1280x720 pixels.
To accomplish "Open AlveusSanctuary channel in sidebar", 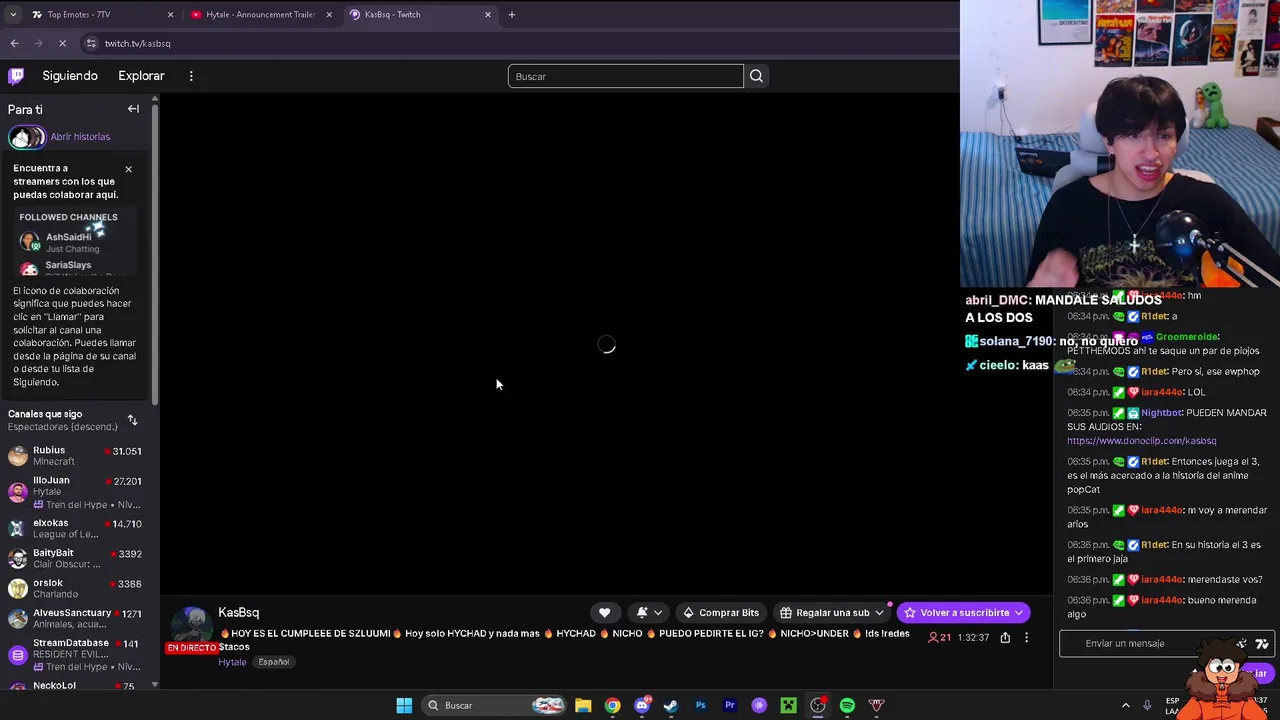I will coord(75,618).
